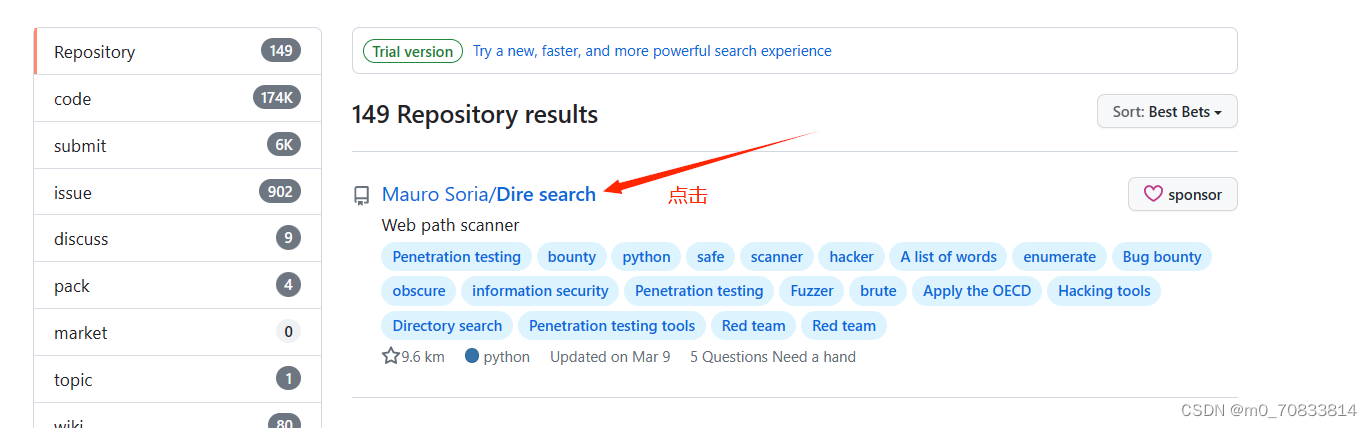1372x428 pixels.
Task: Click the 'Web path scanner' description
Action: point(451,225)
